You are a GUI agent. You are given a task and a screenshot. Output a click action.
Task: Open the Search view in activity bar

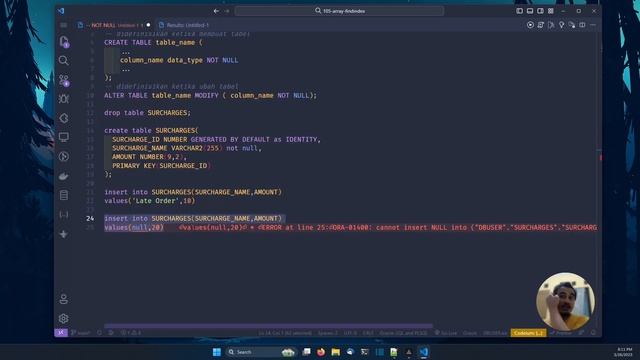64,61
